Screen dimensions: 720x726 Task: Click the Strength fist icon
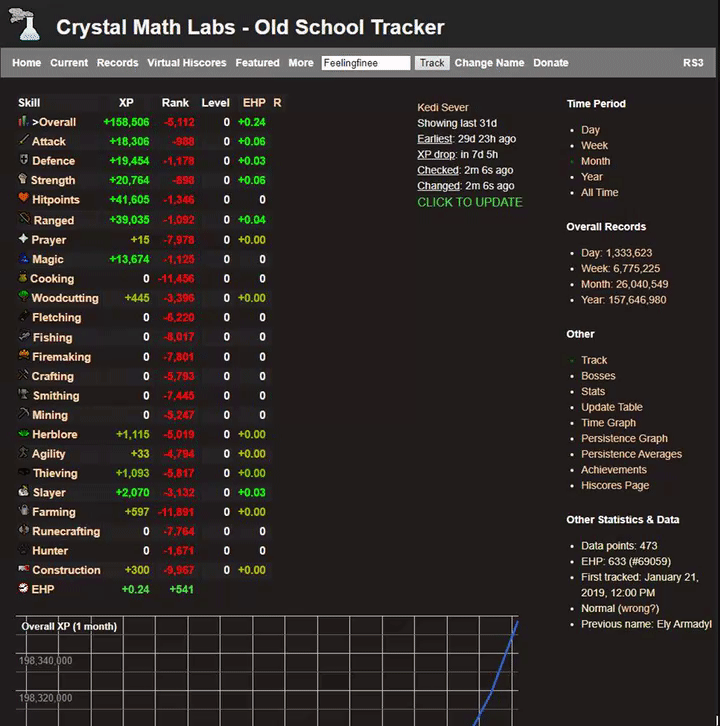click(23, 179)
